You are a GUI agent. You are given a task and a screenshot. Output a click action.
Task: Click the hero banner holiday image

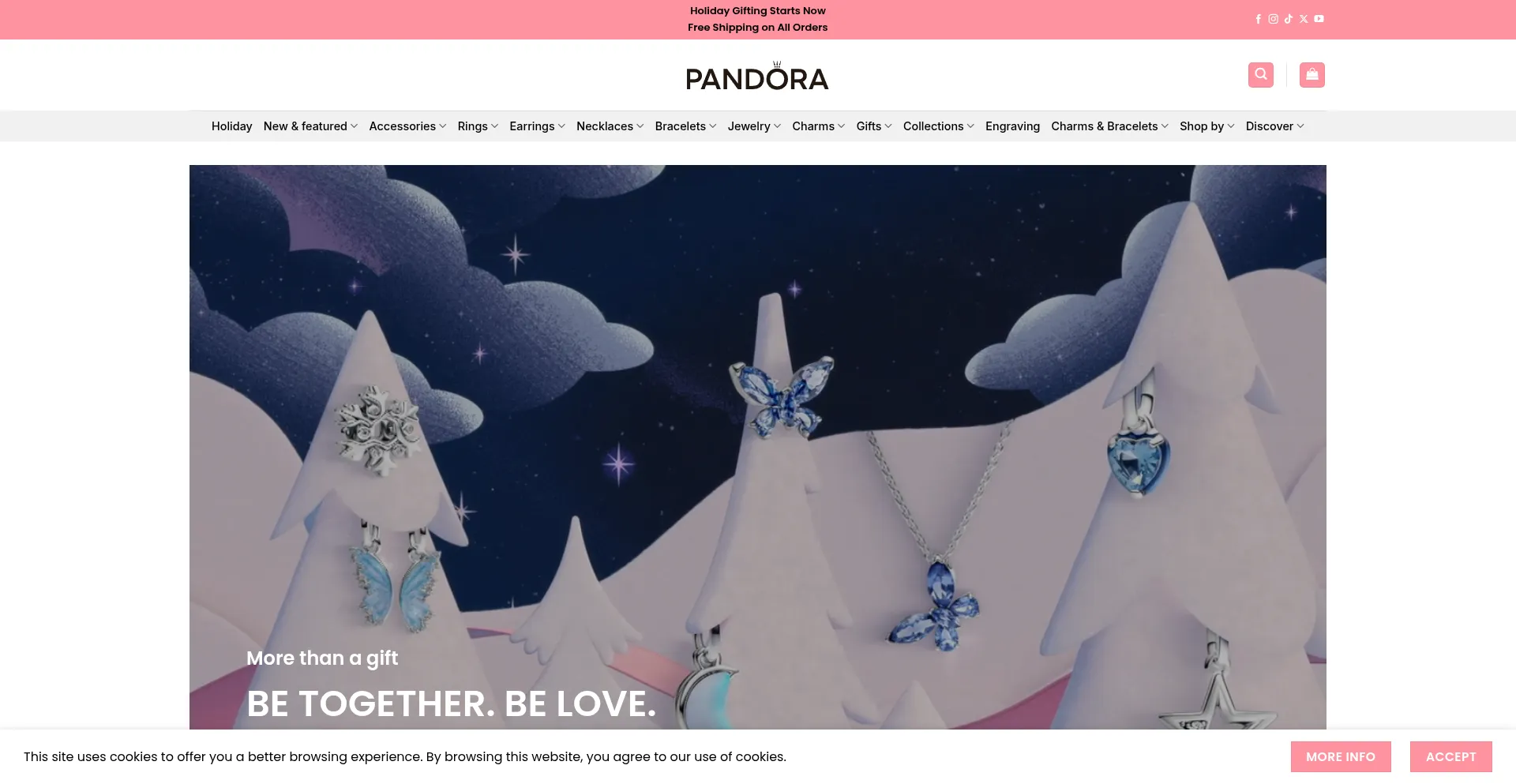click(758, 447)
